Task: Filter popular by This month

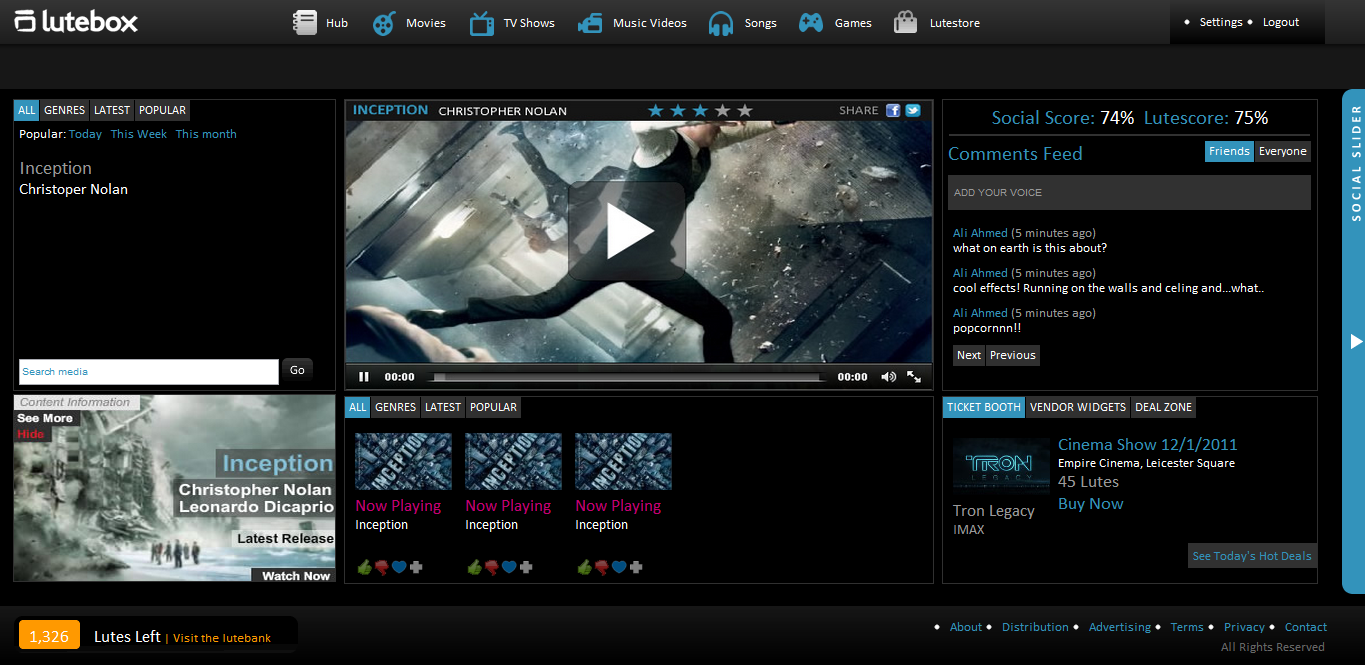Action: (x=206, y=134)
